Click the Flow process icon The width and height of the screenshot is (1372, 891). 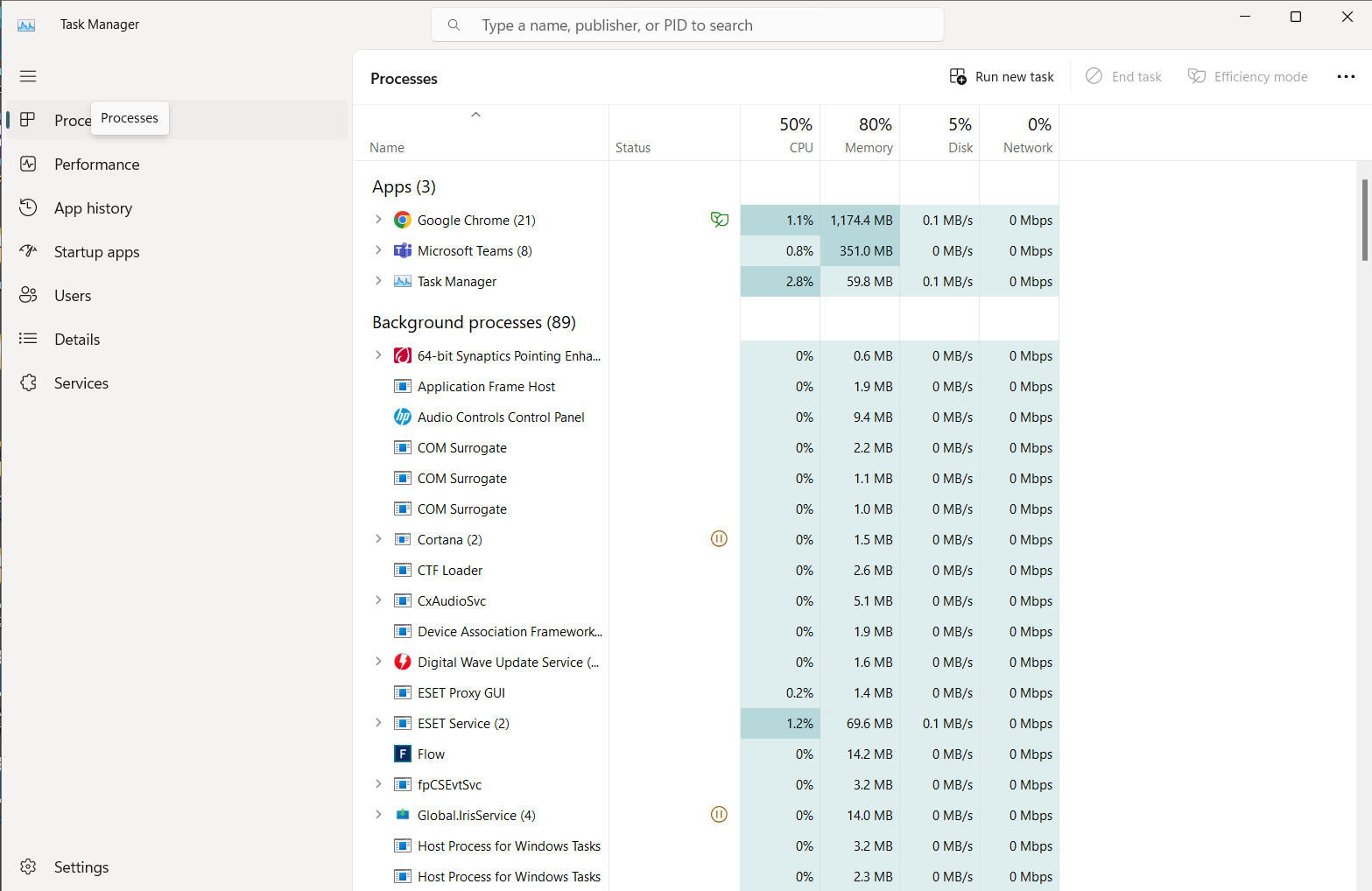coord(403,754)
